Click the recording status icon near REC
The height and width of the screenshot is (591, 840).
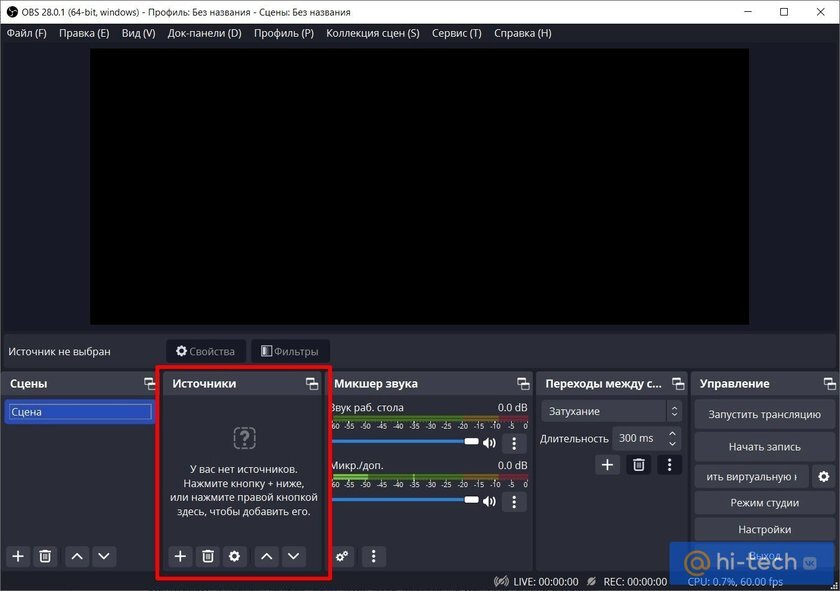point(591,582)
